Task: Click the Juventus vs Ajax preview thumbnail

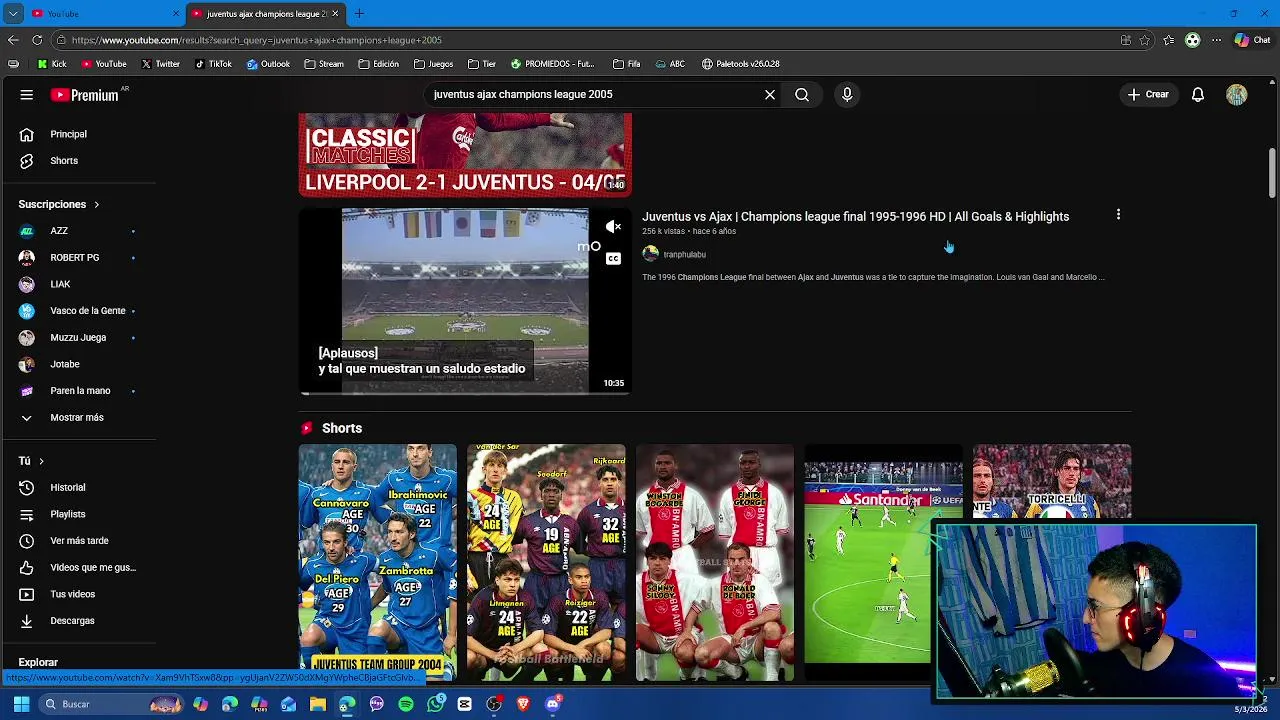Action: point(465,301)
